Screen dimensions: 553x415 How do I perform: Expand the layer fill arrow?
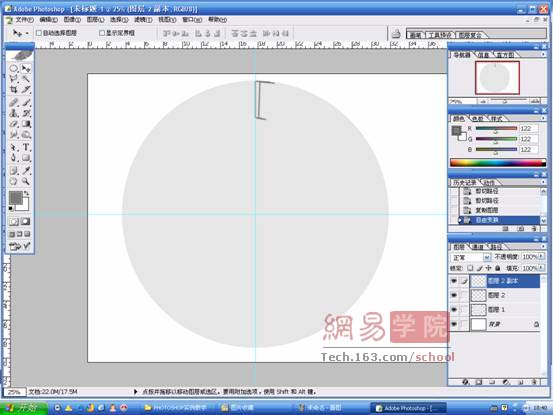(x=541, y=268)
